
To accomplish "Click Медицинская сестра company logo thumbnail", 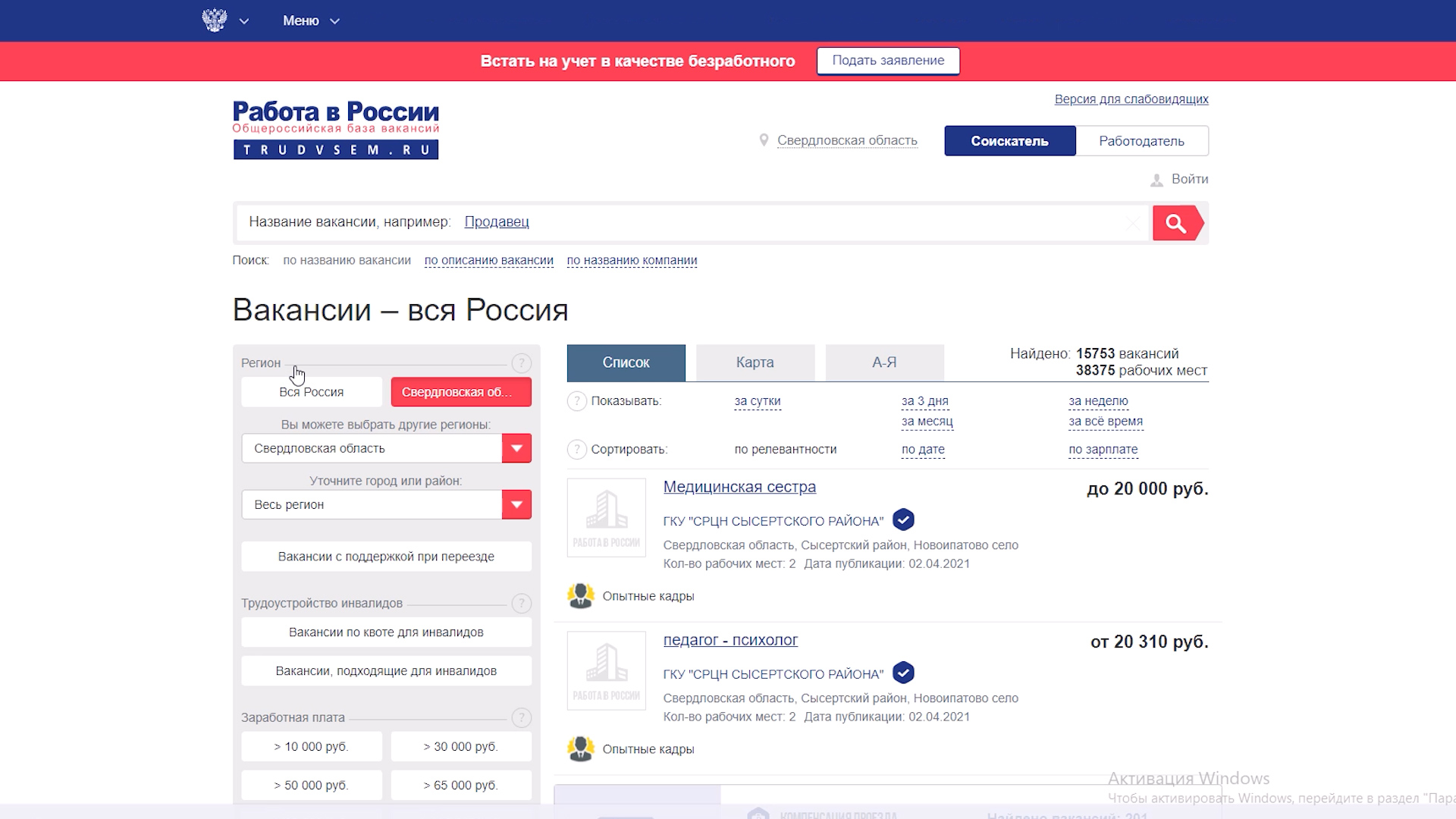I will click(607, 518).
